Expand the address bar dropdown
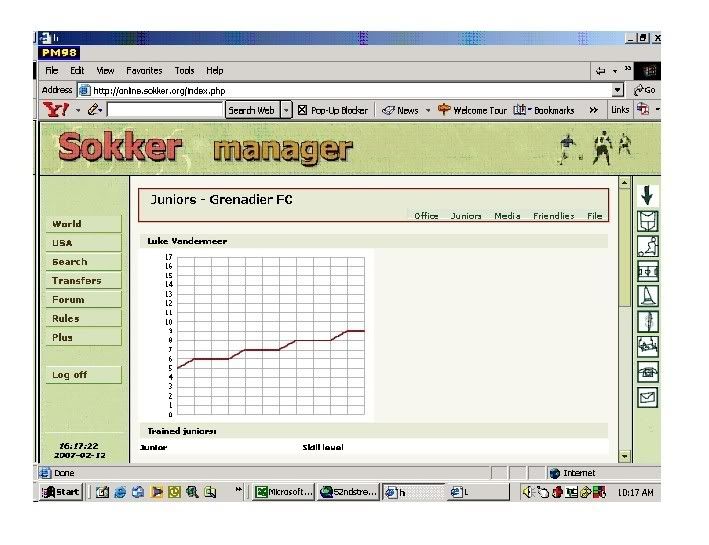The height and width of the screenshot is (545, 709). click(x=618, y=90)
